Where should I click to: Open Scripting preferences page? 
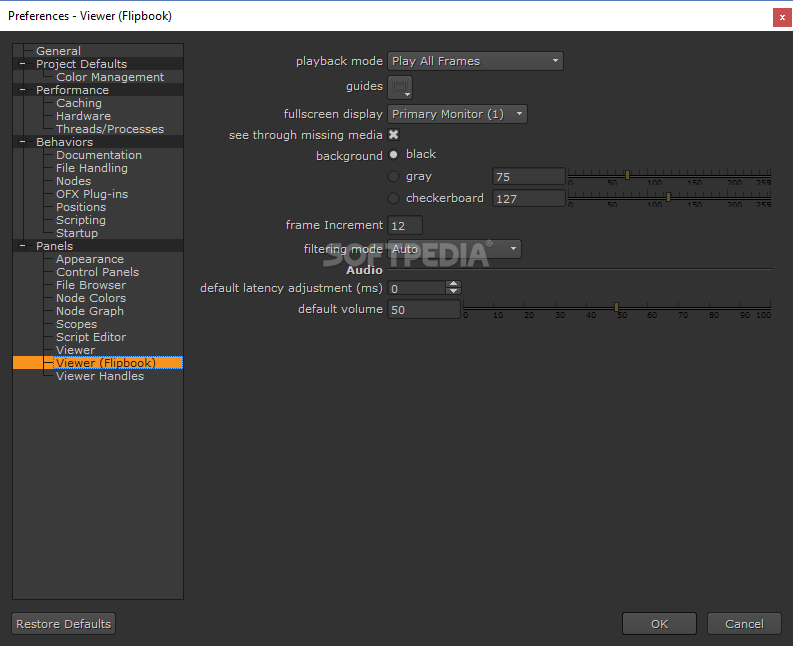[x=81, y=220]
